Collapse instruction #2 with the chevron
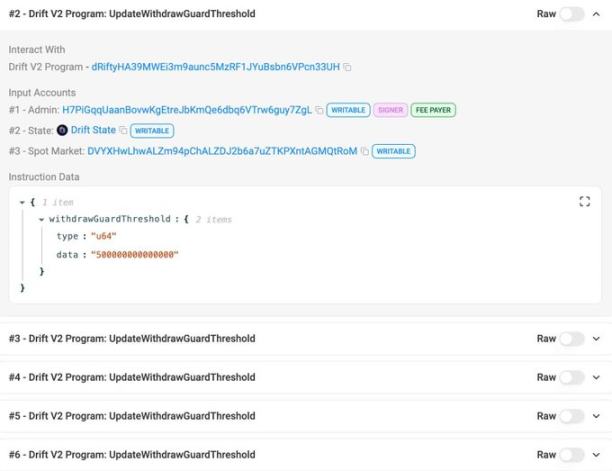Screen dimensions: 612x471 click(597, 14)
